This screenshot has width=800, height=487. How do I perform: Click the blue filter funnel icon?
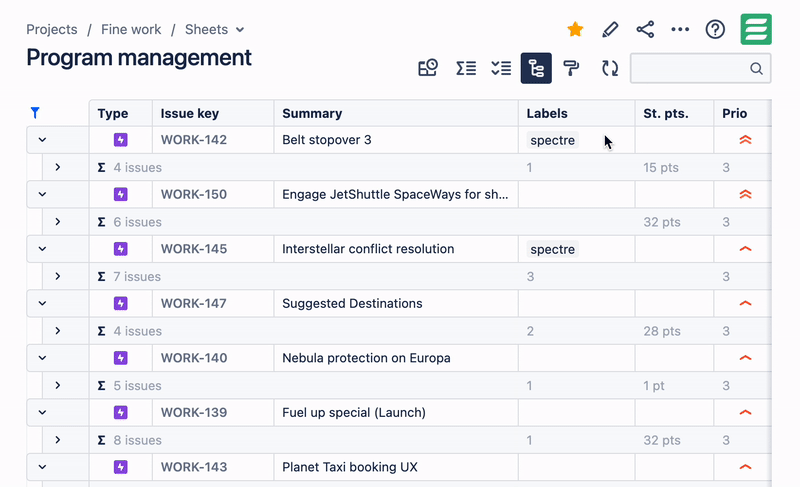[35, 113]
